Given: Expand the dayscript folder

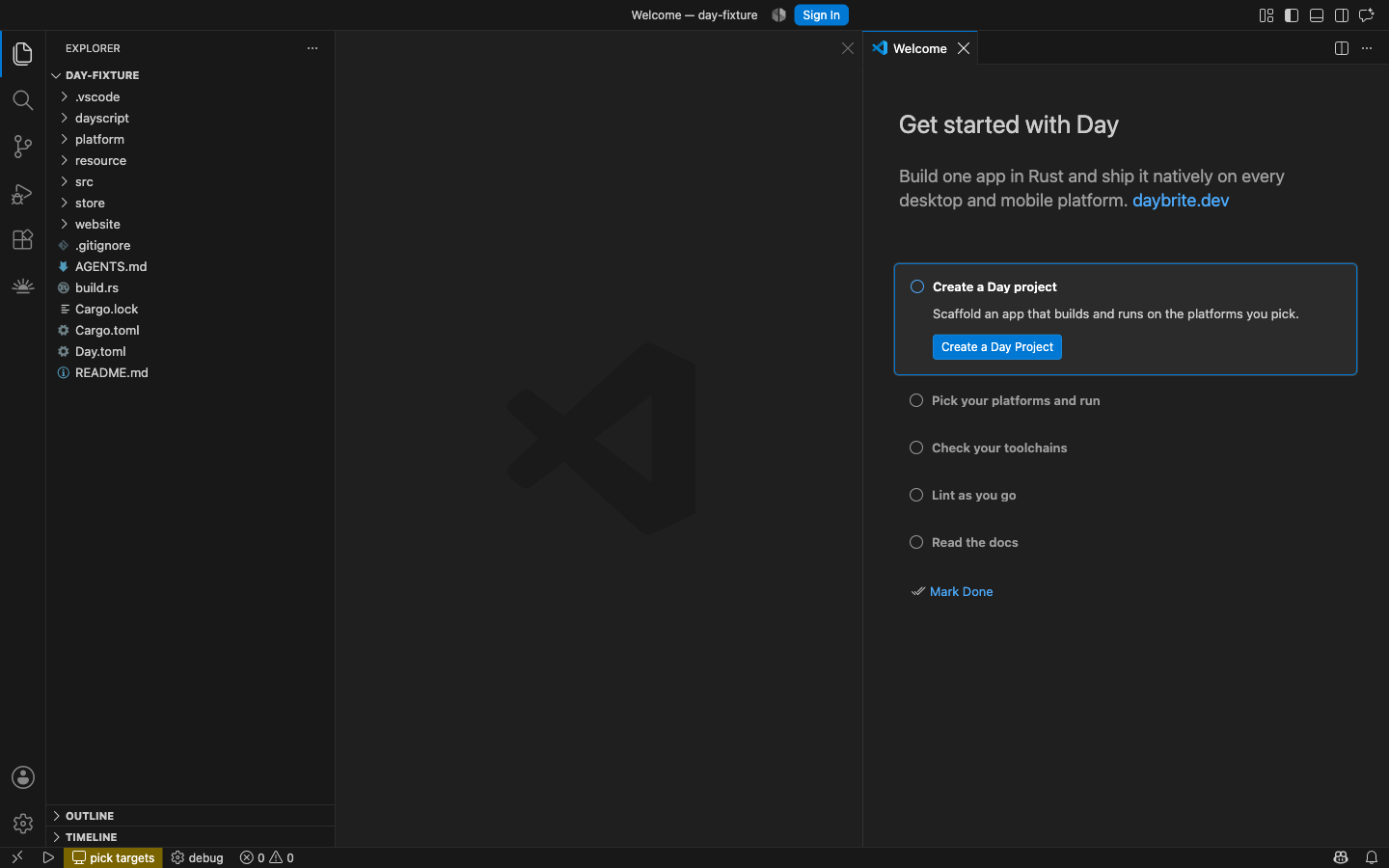Looking at the screenshot, I should click(190, 118).
